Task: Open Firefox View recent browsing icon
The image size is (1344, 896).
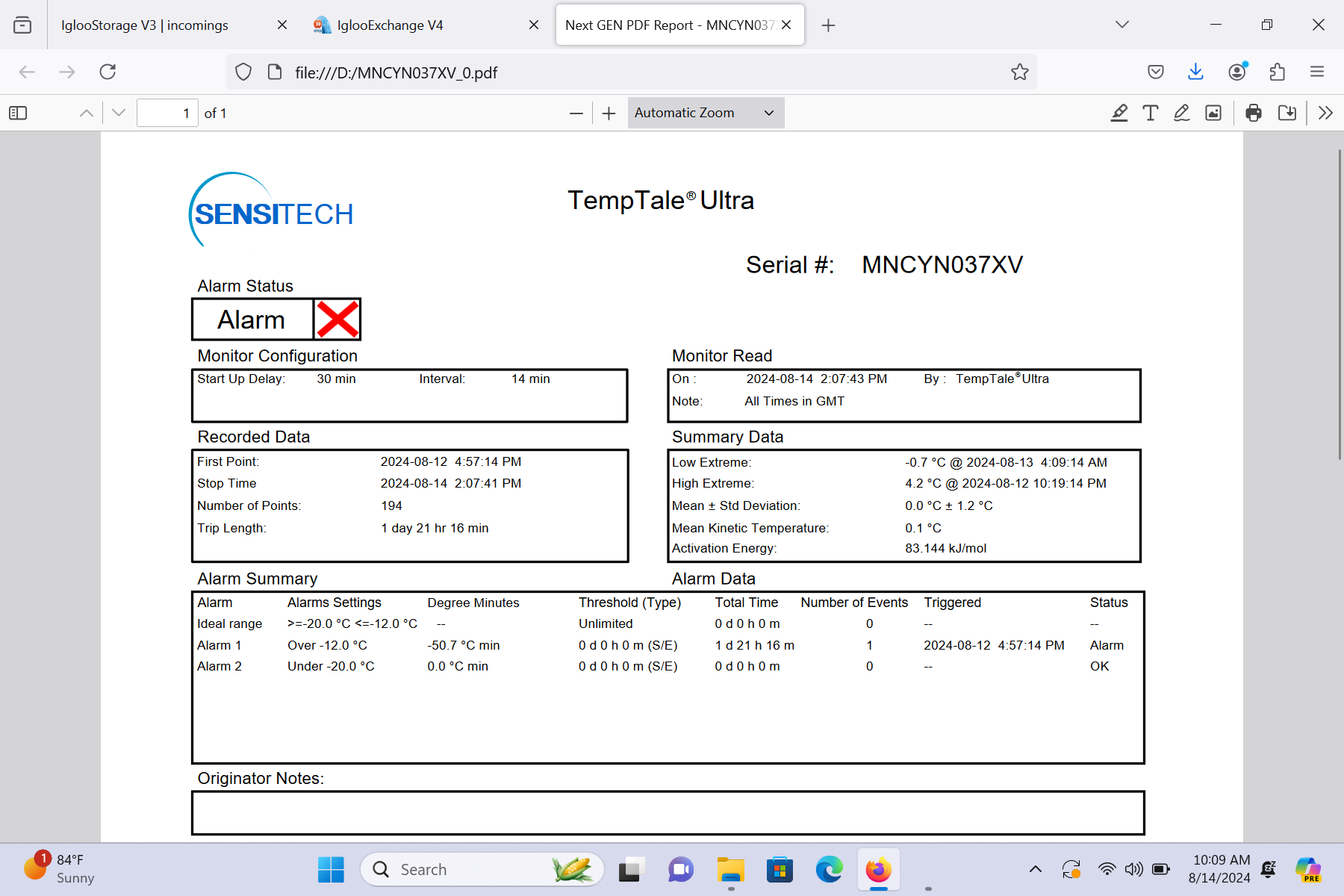Action: click(22, 25)
